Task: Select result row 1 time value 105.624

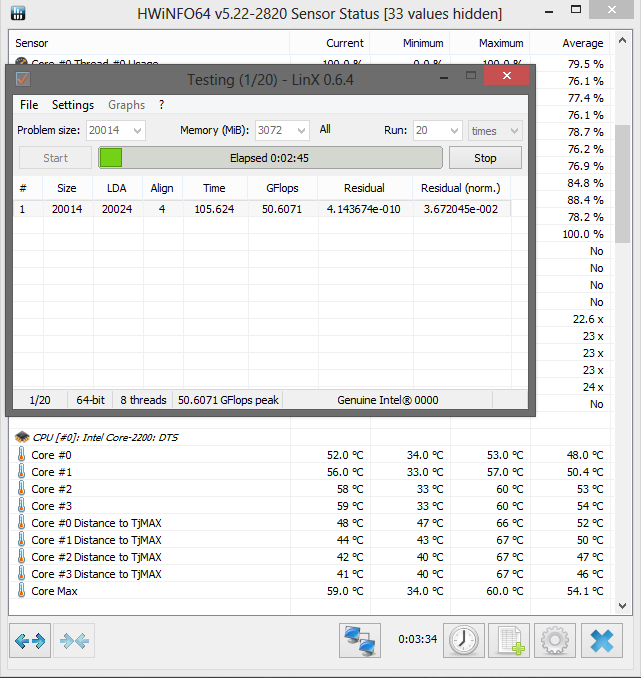Action: coord(214,209)
